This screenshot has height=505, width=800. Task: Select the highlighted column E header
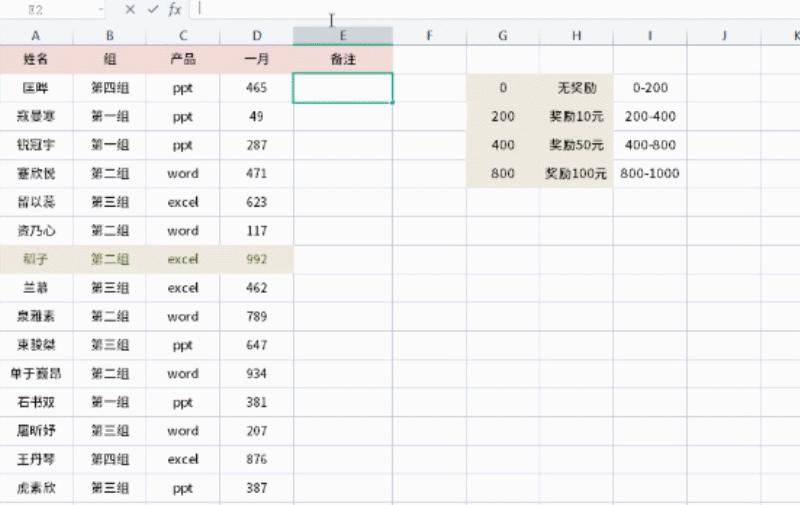343,36
